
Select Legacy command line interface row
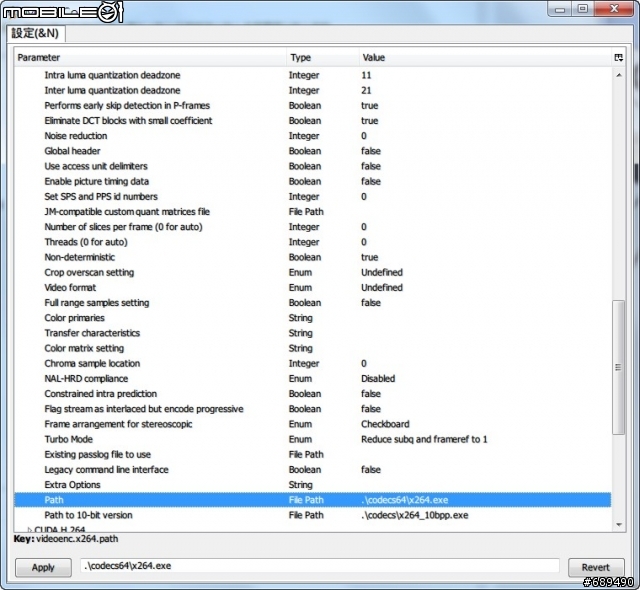(313, 469)
